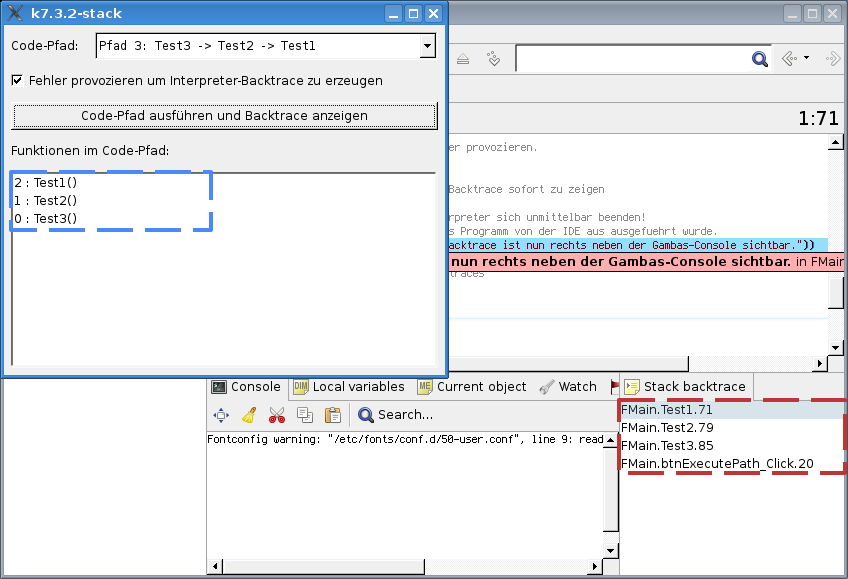Expand the back-history dropdown arrow
Screen dimensions: 848x579
click(x=806, y=58)
